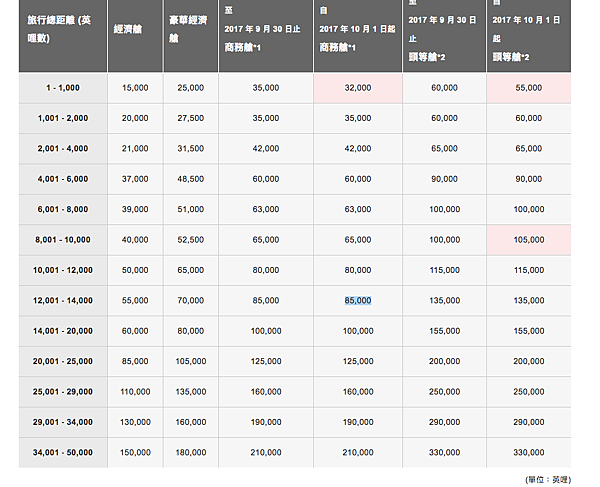
Task: Click the 37,000 economy value
Action: pyautogui.click(x=135, y=179)
